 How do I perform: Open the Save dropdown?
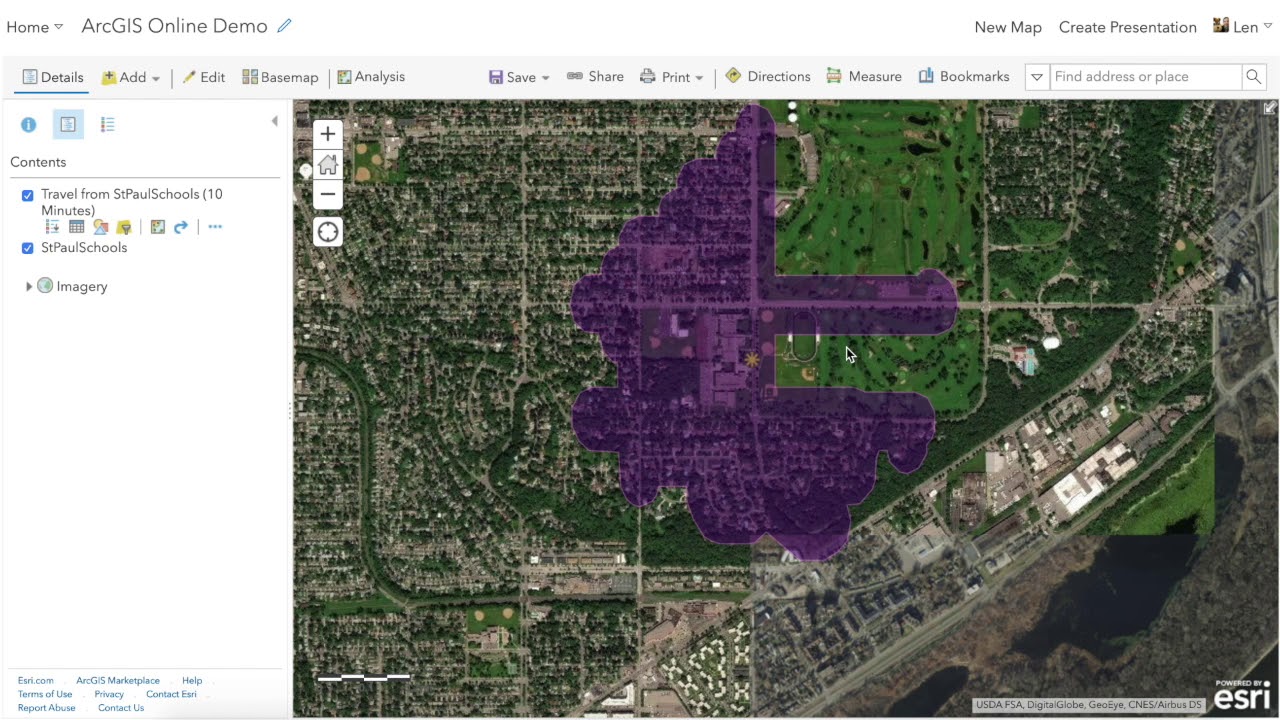pos(519,77)
